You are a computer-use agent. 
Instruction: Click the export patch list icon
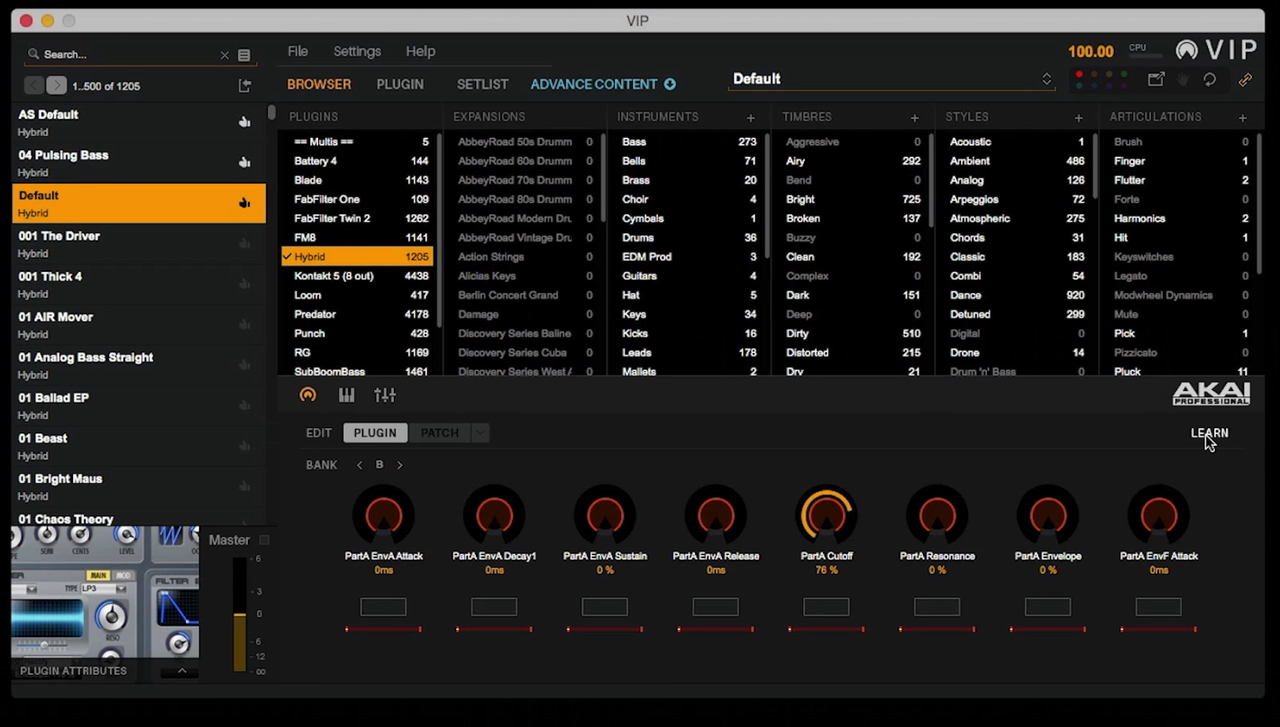(x=245, y=86)
